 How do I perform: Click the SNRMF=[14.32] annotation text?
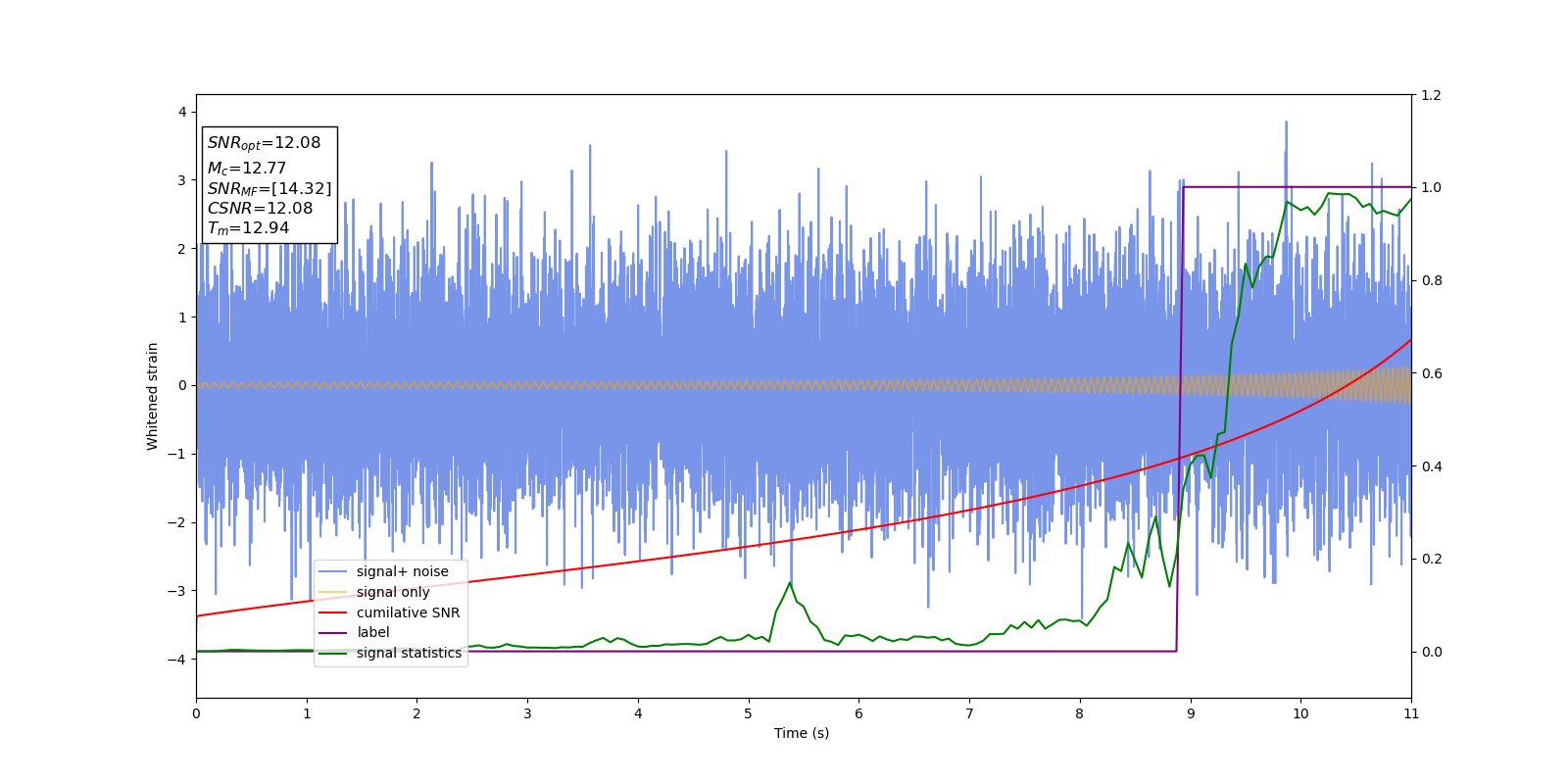click(x=269, y=188)
